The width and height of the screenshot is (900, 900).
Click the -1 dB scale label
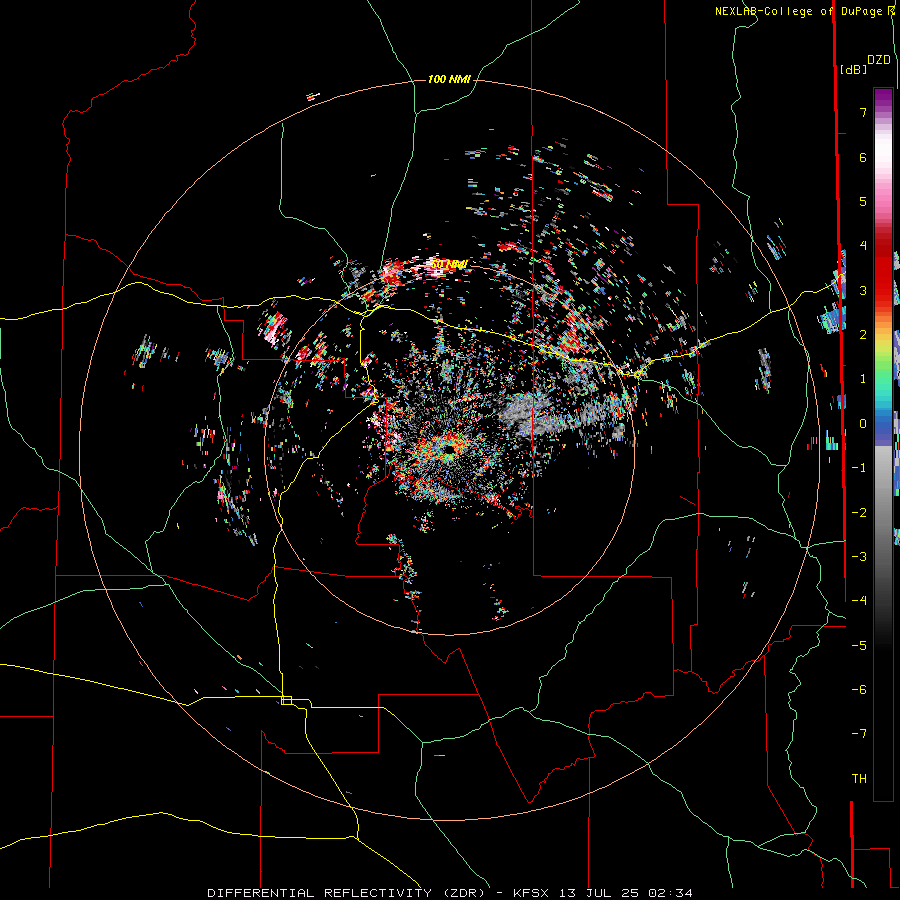click(x=859, y=468)
